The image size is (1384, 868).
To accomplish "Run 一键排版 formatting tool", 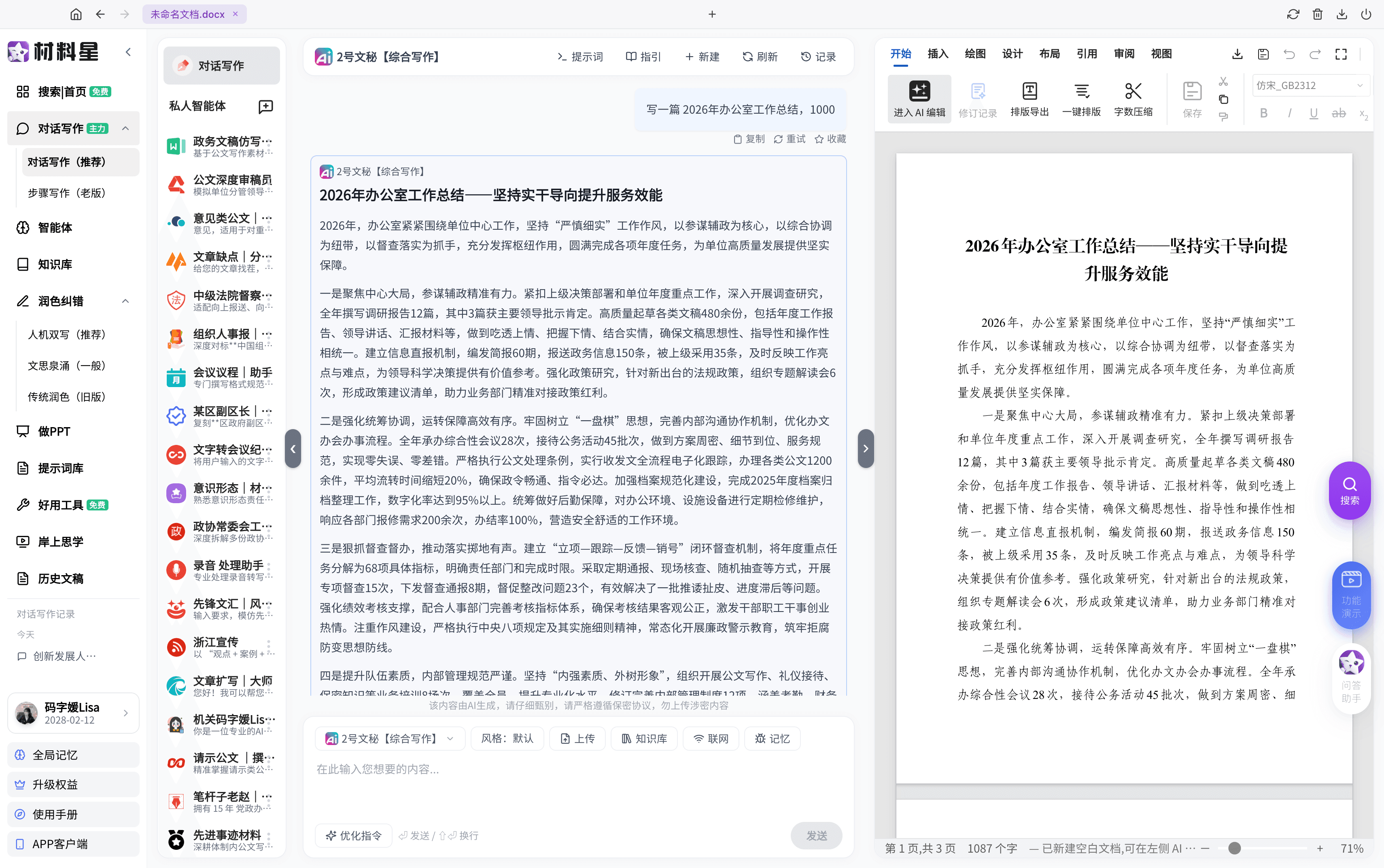I will 1081,99.
